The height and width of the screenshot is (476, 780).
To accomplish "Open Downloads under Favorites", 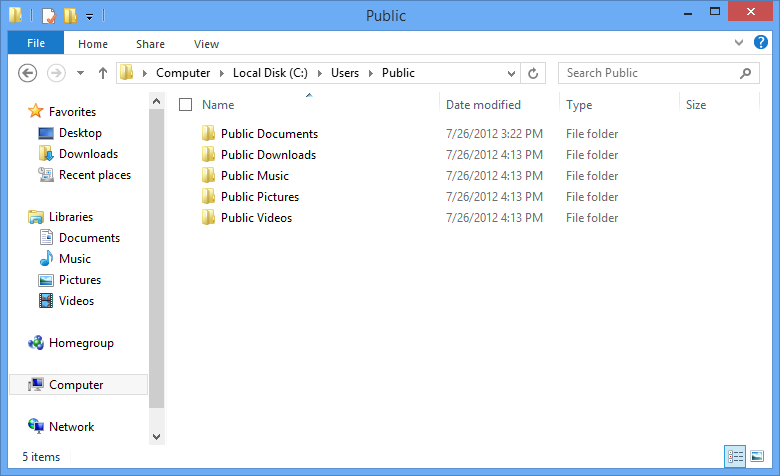I will pos(88,154).
